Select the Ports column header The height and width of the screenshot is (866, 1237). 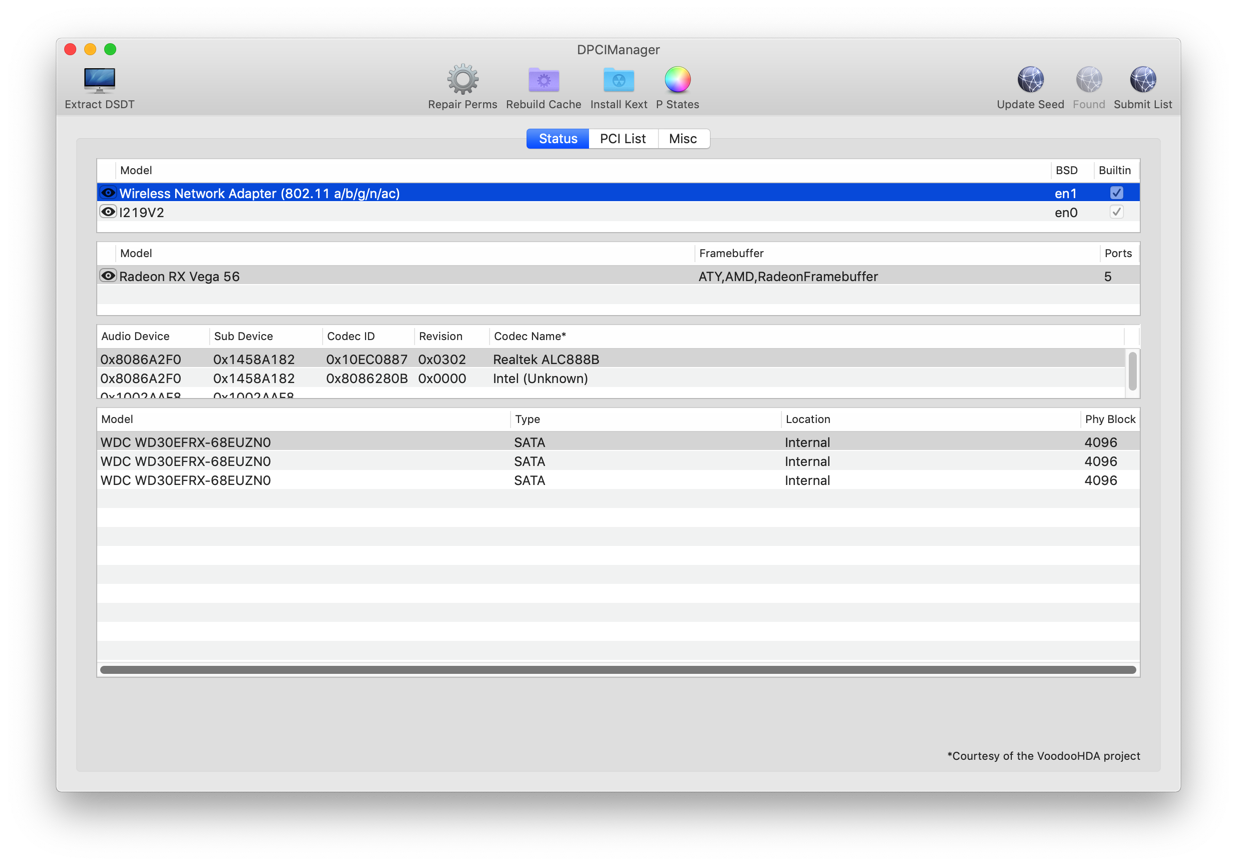pyautogui.click(x=1119, y=253)
